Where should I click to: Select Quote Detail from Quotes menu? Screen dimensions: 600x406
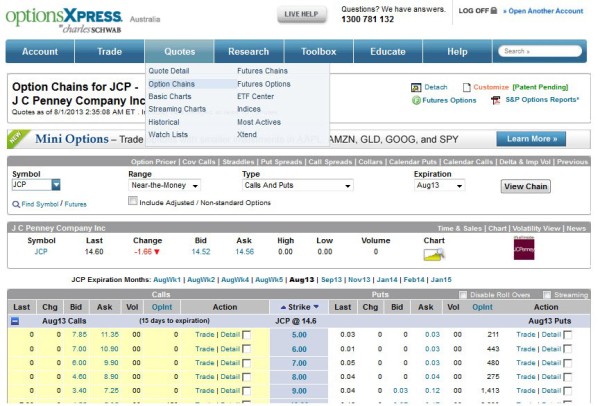click(169, 71)
